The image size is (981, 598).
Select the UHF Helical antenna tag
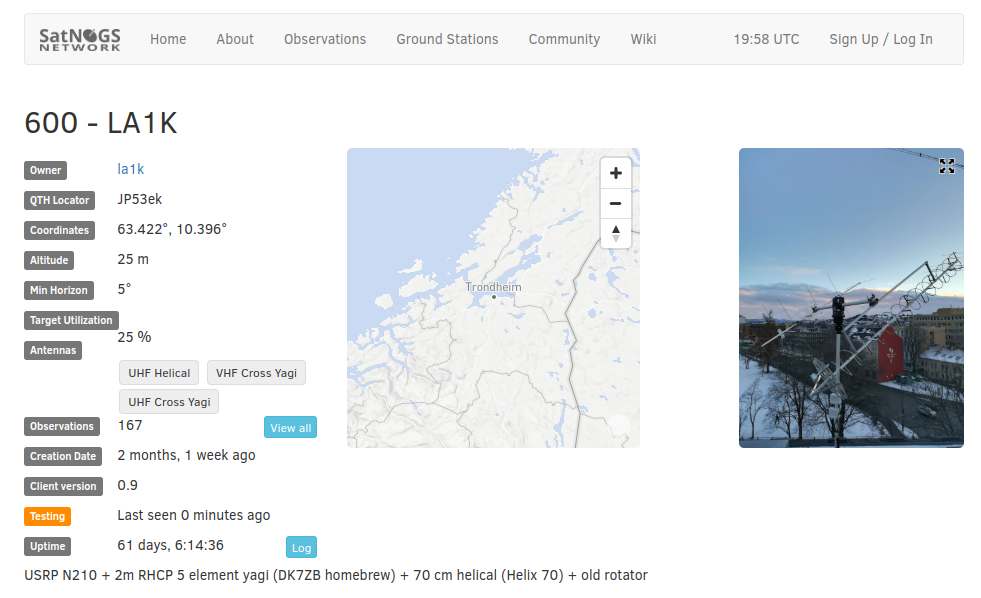(159, 373)
